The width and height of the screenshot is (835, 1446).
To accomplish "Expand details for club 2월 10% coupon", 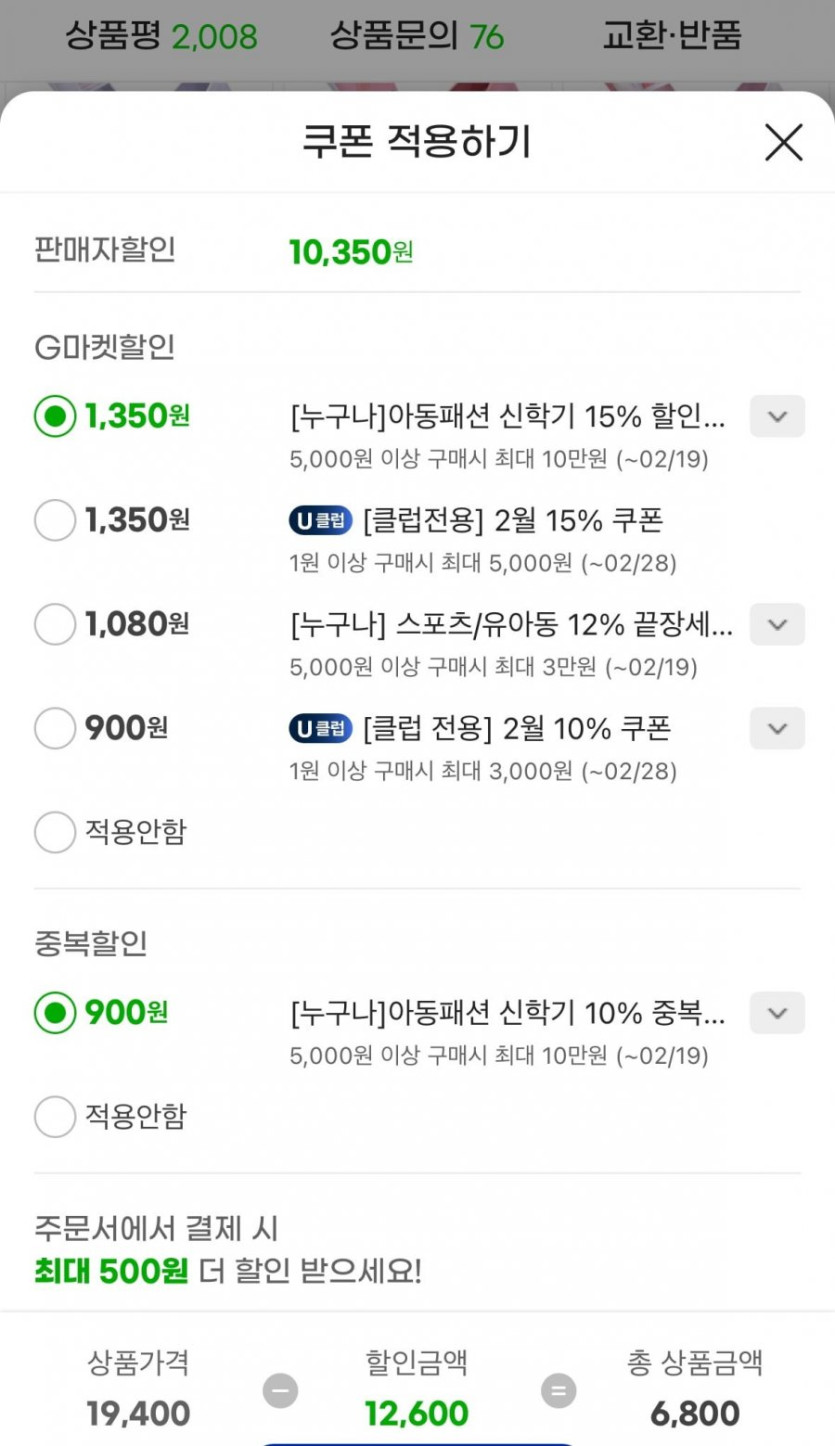I will click(777, 729).
